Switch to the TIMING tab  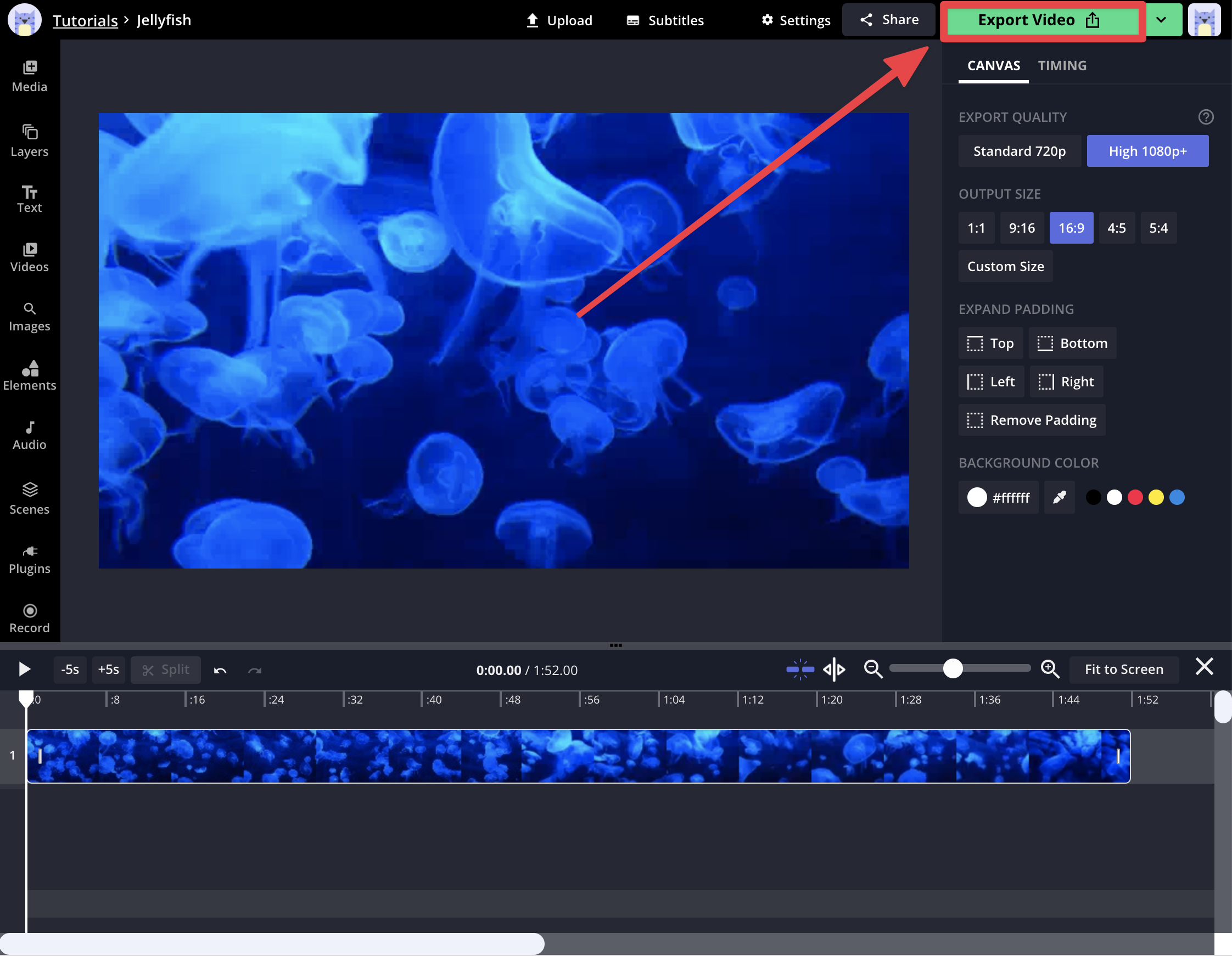click(1062, 65)
